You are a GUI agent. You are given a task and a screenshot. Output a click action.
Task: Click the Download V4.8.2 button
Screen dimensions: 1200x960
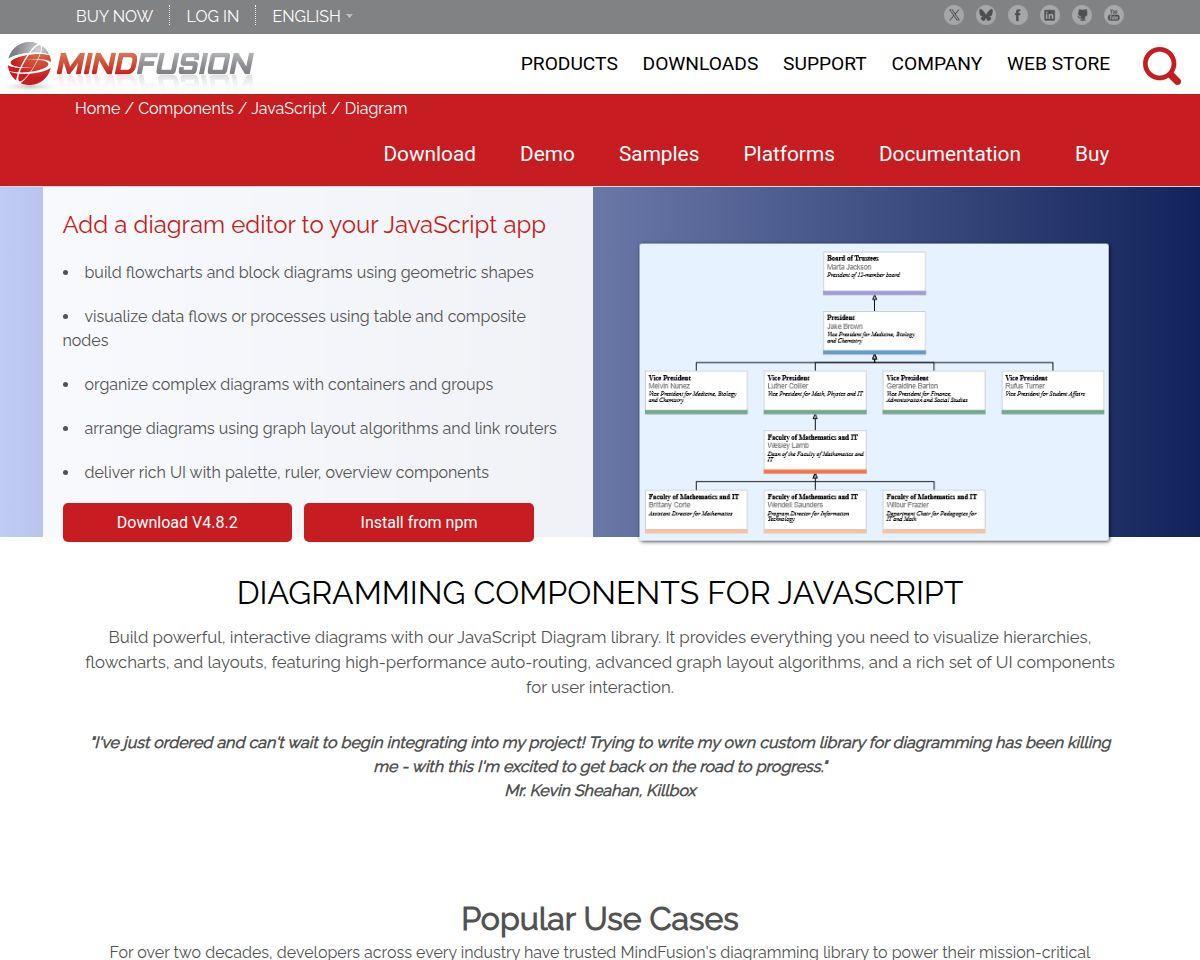(x=177, y=522)
